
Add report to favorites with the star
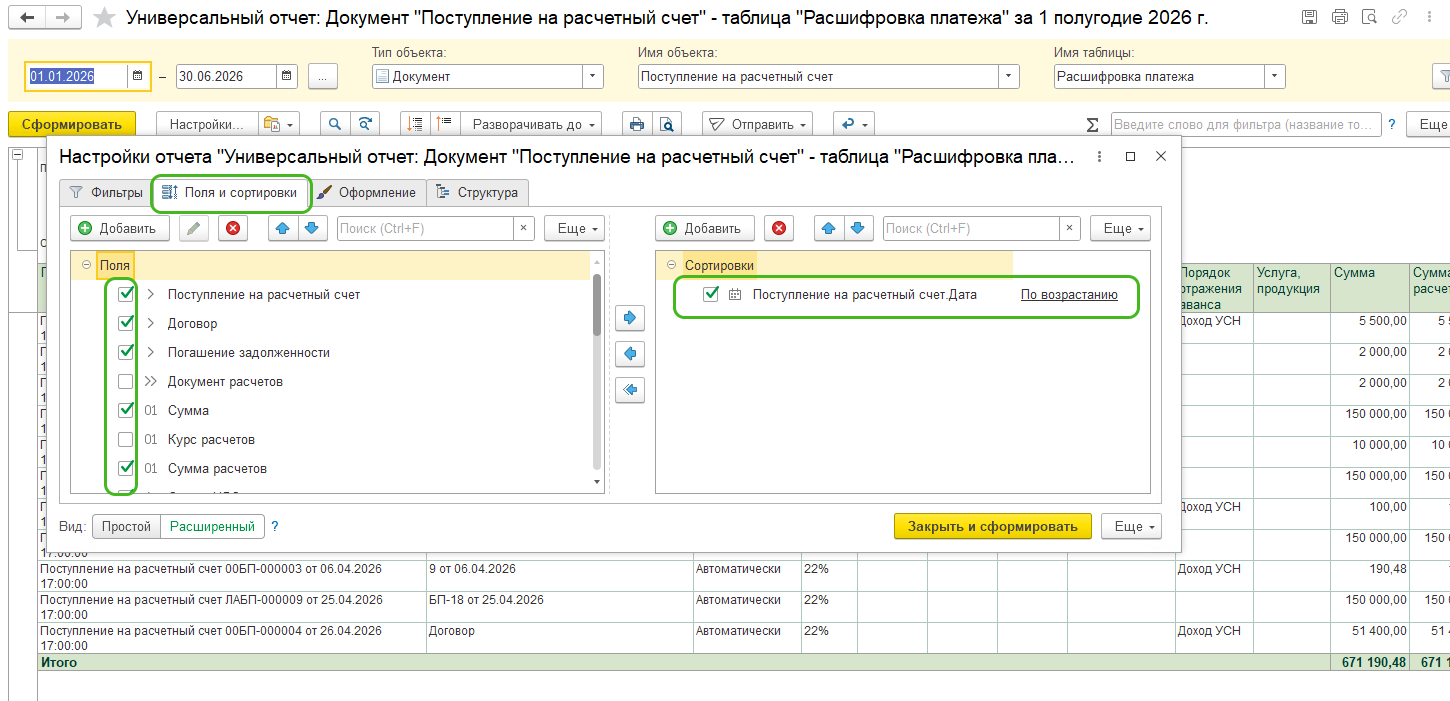[103, 18]
